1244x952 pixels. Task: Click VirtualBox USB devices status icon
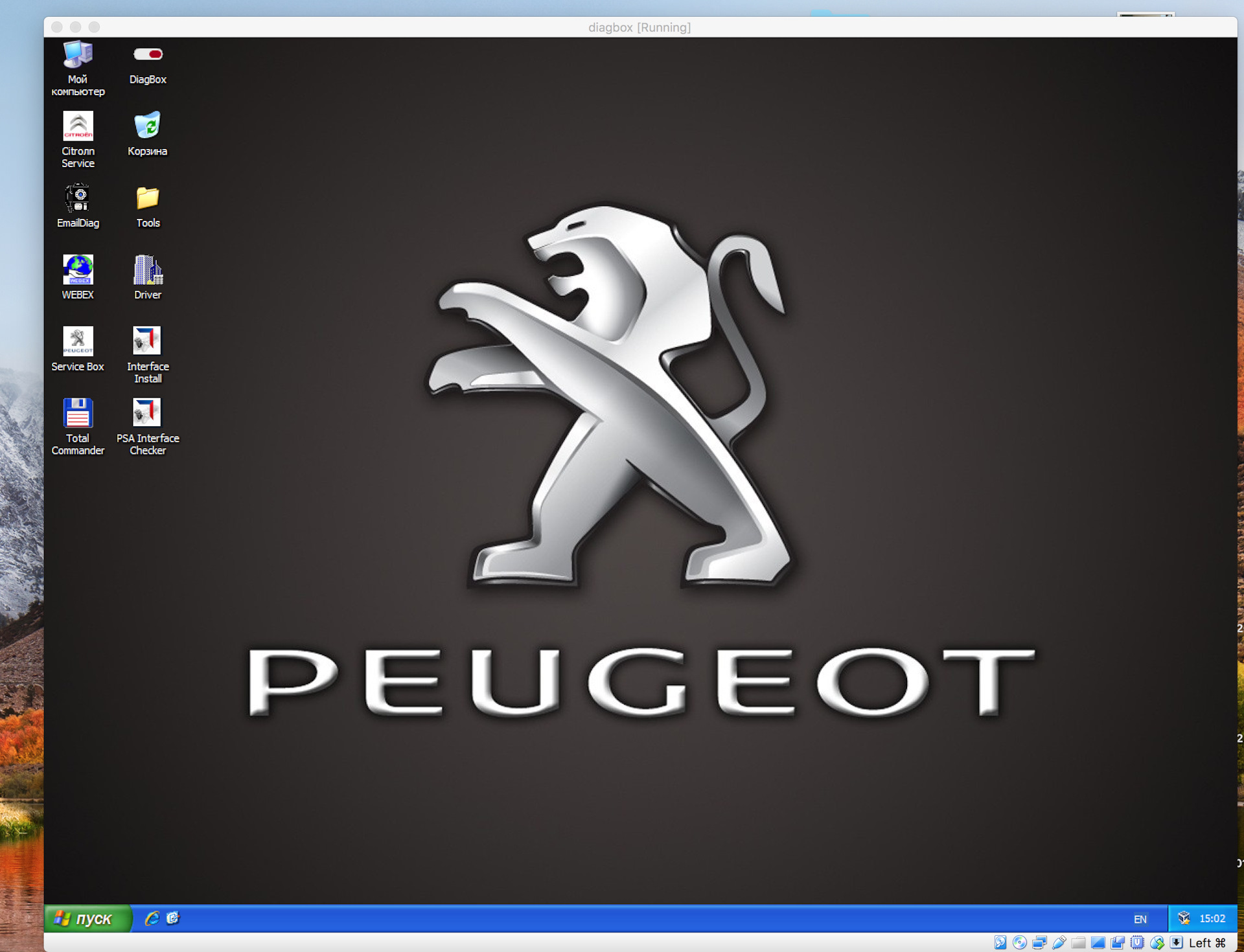1059,943
